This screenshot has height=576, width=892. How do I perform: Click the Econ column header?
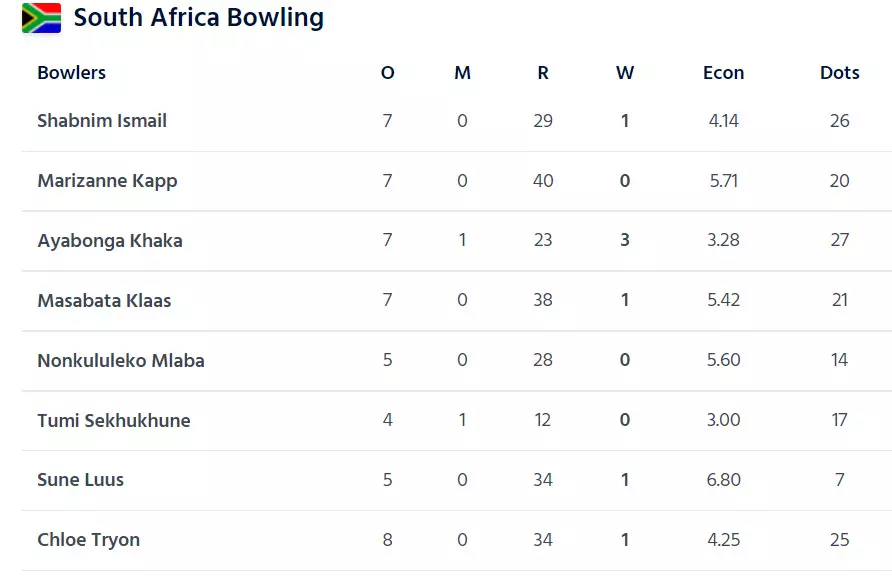723,73
